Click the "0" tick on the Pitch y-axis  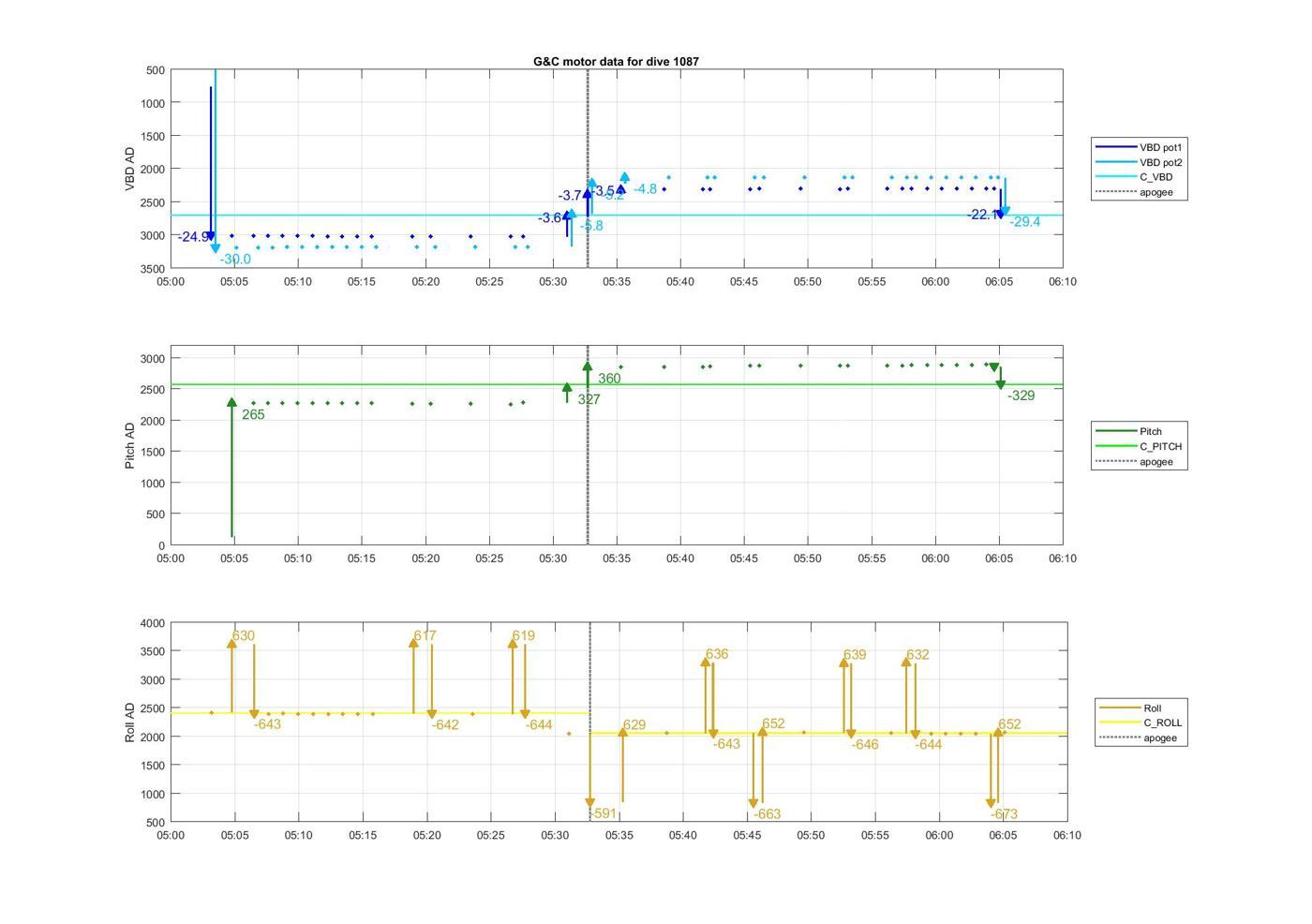162,545
